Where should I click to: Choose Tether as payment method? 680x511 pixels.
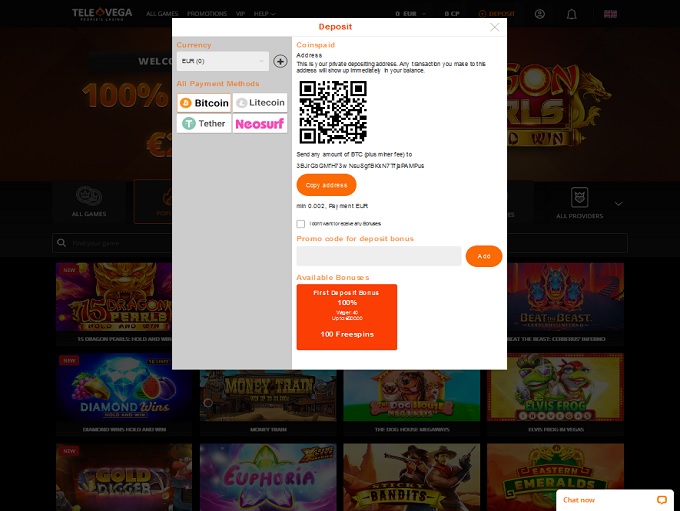point(204,124)
